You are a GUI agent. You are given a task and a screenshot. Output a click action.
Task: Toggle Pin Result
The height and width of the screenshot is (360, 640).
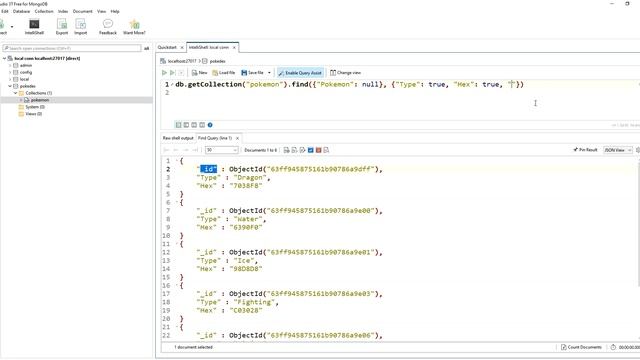585,150
